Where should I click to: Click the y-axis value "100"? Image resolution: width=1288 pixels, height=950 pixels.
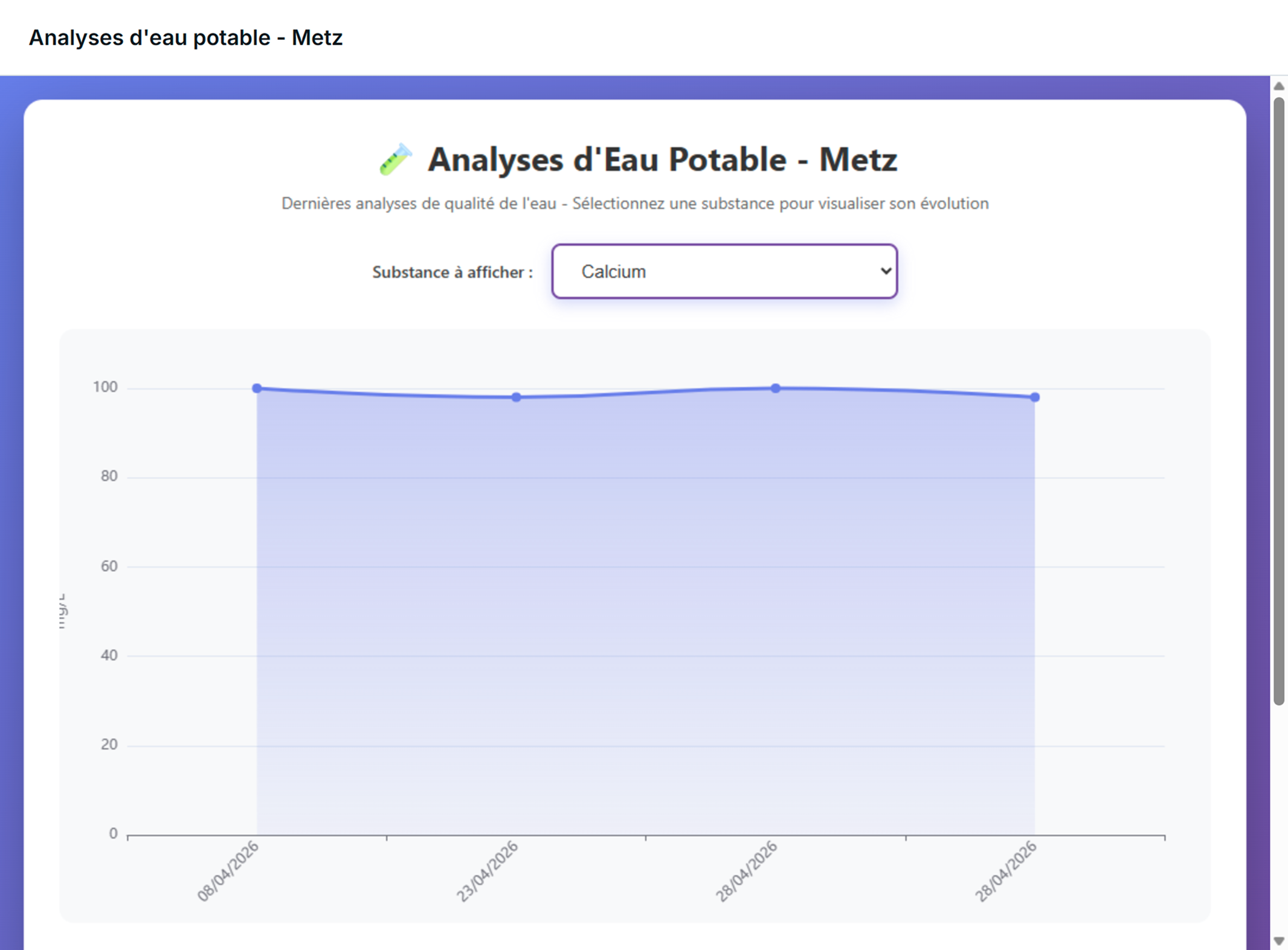pyautogui.click(x=105, y=387)
